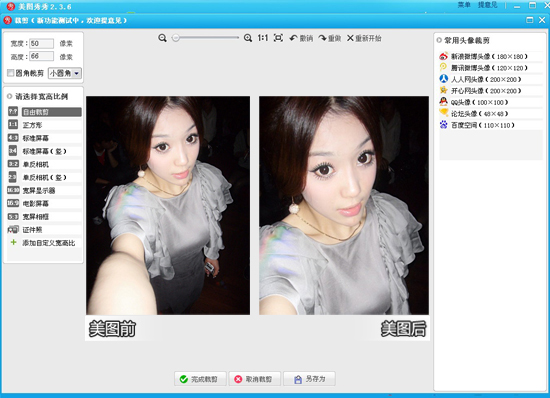Select 腾讯微博头像 120×120 preset
The height and width of the screenshot is (398, 550).
coord(490,68)
